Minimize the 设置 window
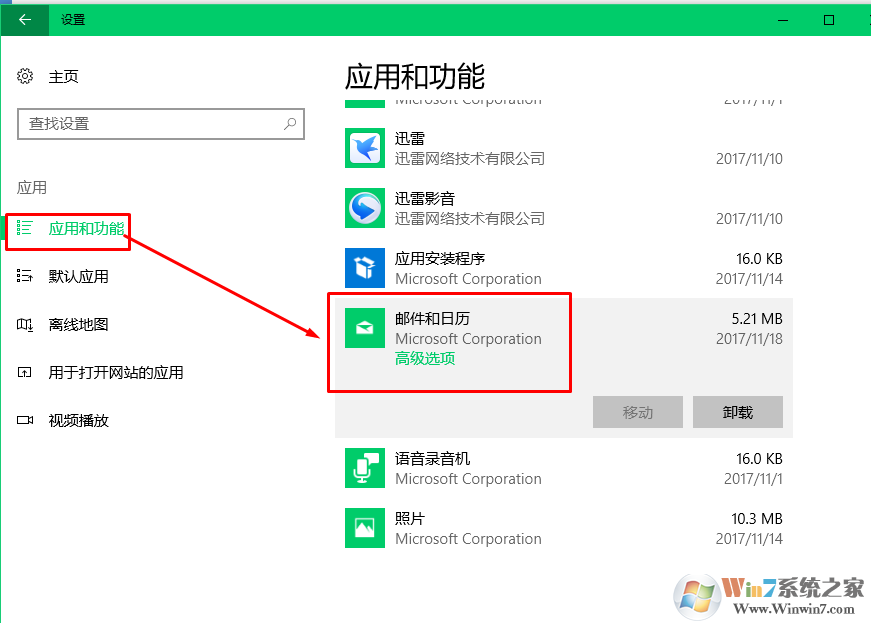The image size is (871, 623). coord(783,20)
